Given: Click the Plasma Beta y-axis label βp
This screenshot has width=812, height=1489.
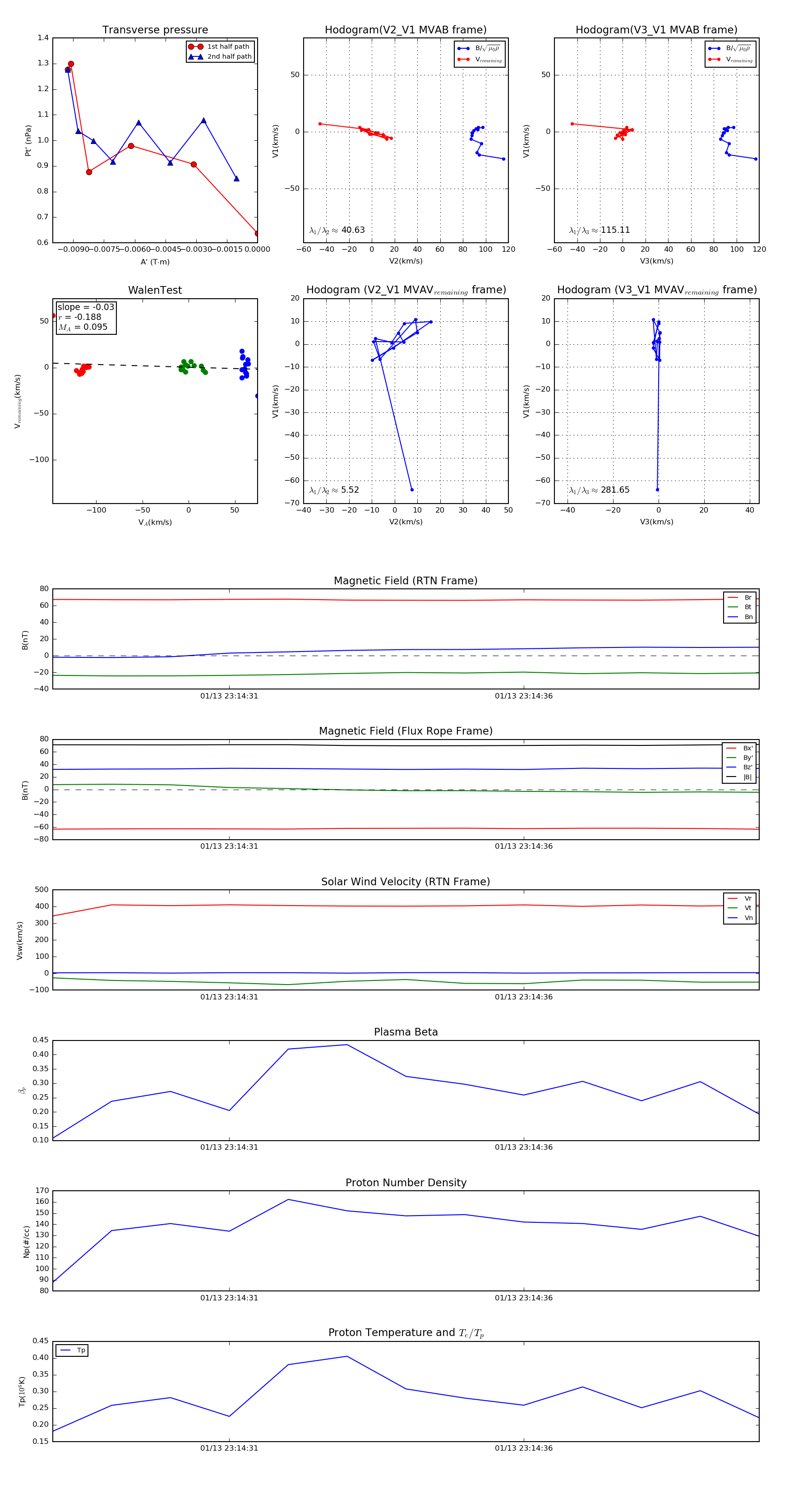Looking at the screenshot, I should pos(22,1091).
